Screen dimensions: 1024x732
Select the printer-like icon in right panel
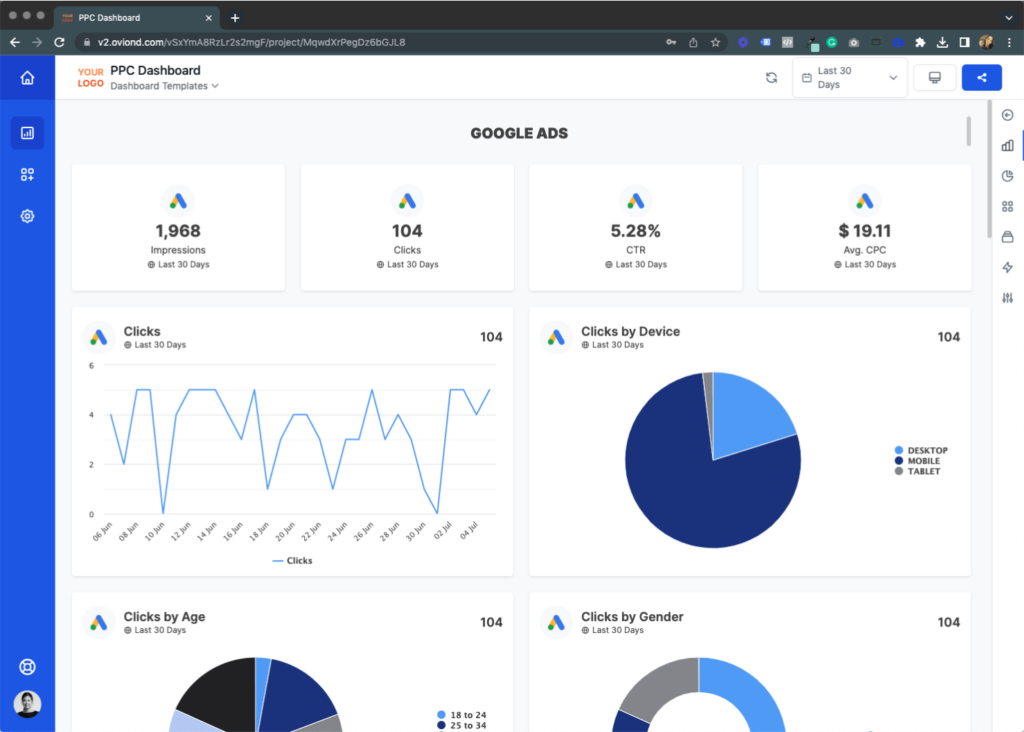pos(1008,236)
